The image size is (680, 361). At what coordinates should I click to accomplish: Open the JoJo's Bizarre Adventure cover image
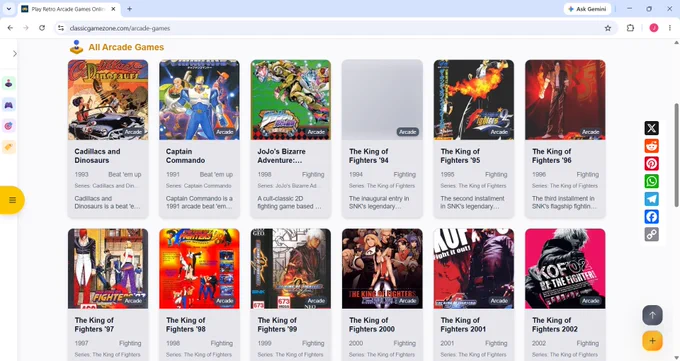pyautogui.click(x=291, y=100)
